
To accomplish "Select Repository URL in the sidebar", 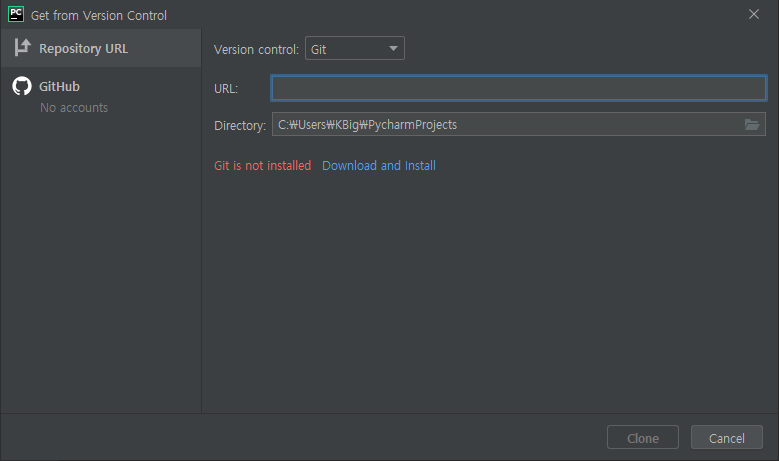I will pyautogui.click(x=101, y=48).
